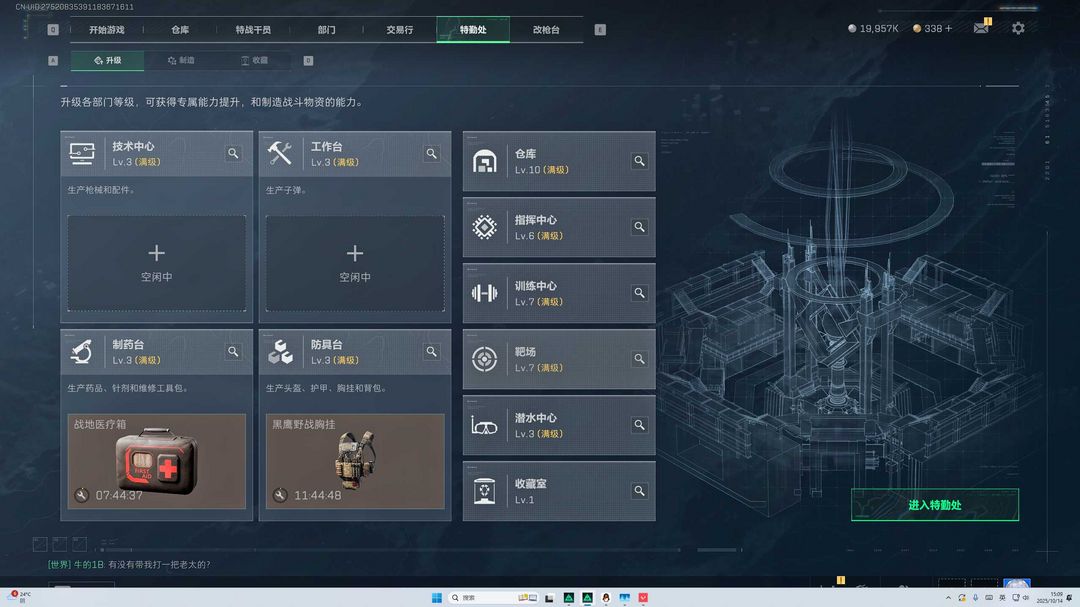Add production in idle 技术中心 slot
The height and width of the screenshot is (607, 1080).
tap(156, 262)
